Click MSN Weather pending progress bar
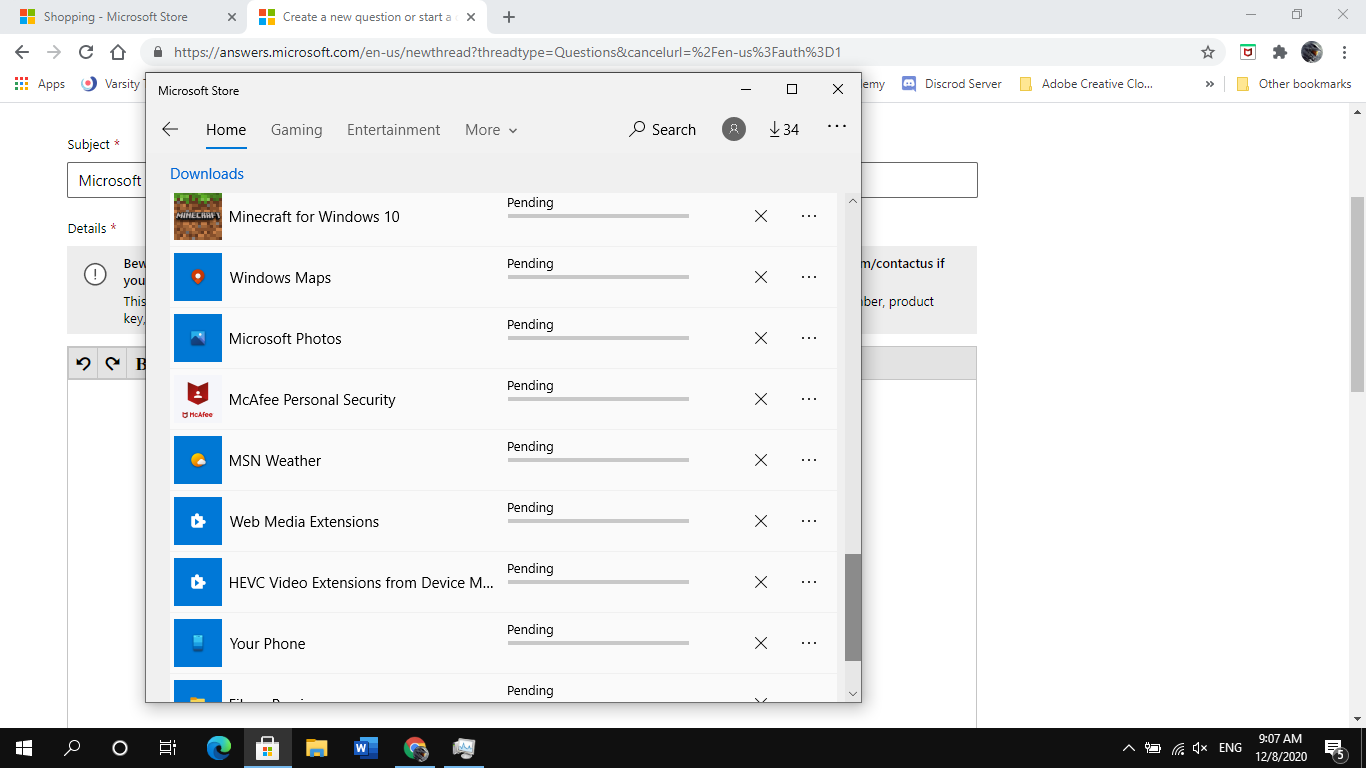The image size is (1366, 768). [x=598, y=460]
